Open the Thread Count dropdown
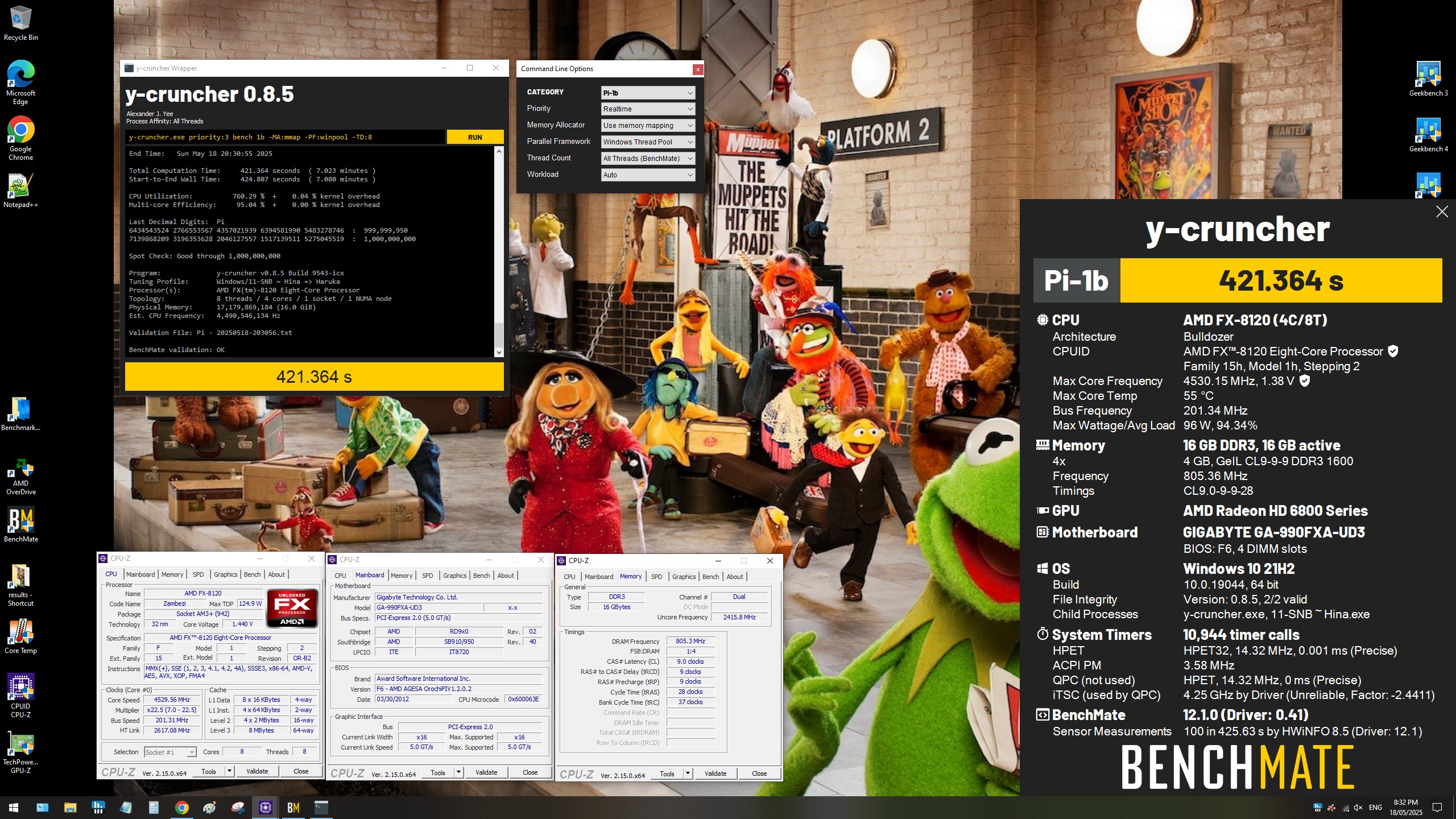 tap(648, 159)
